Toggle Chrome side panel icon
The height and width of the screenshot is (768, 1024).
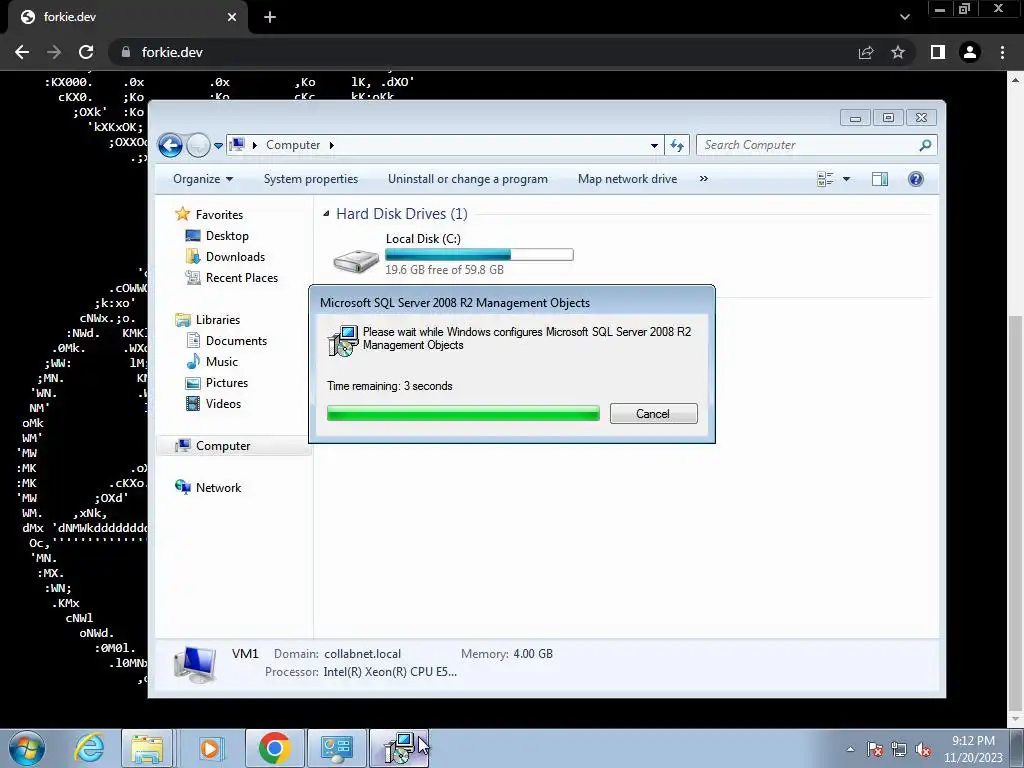coord(938,52)
